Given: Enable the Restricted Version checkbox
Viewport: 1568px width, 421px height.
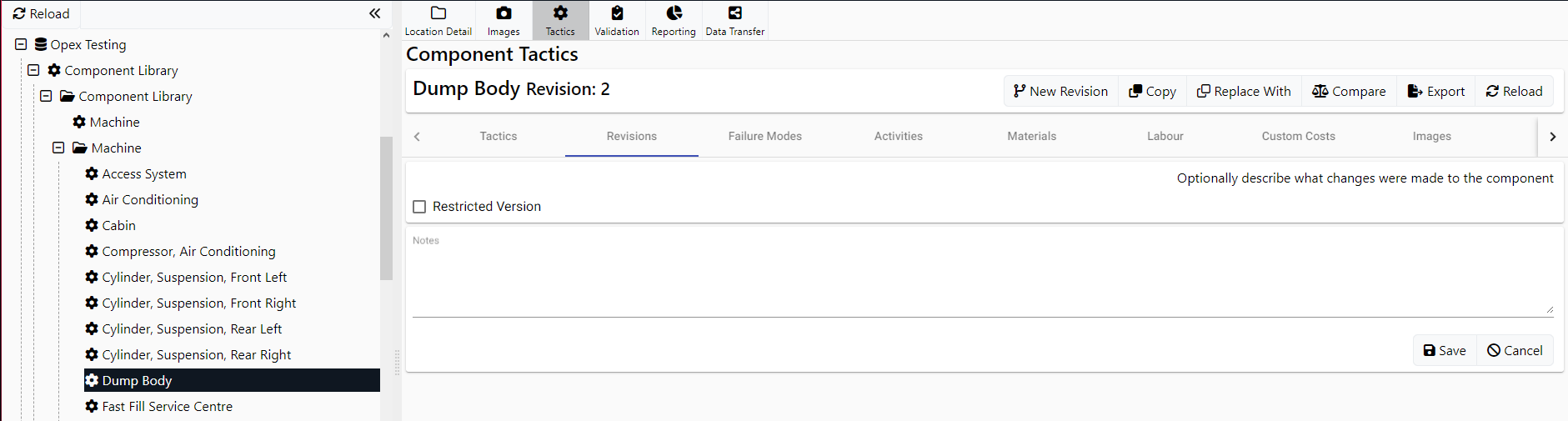Looking at the screenshot, I should click(419, 207).
